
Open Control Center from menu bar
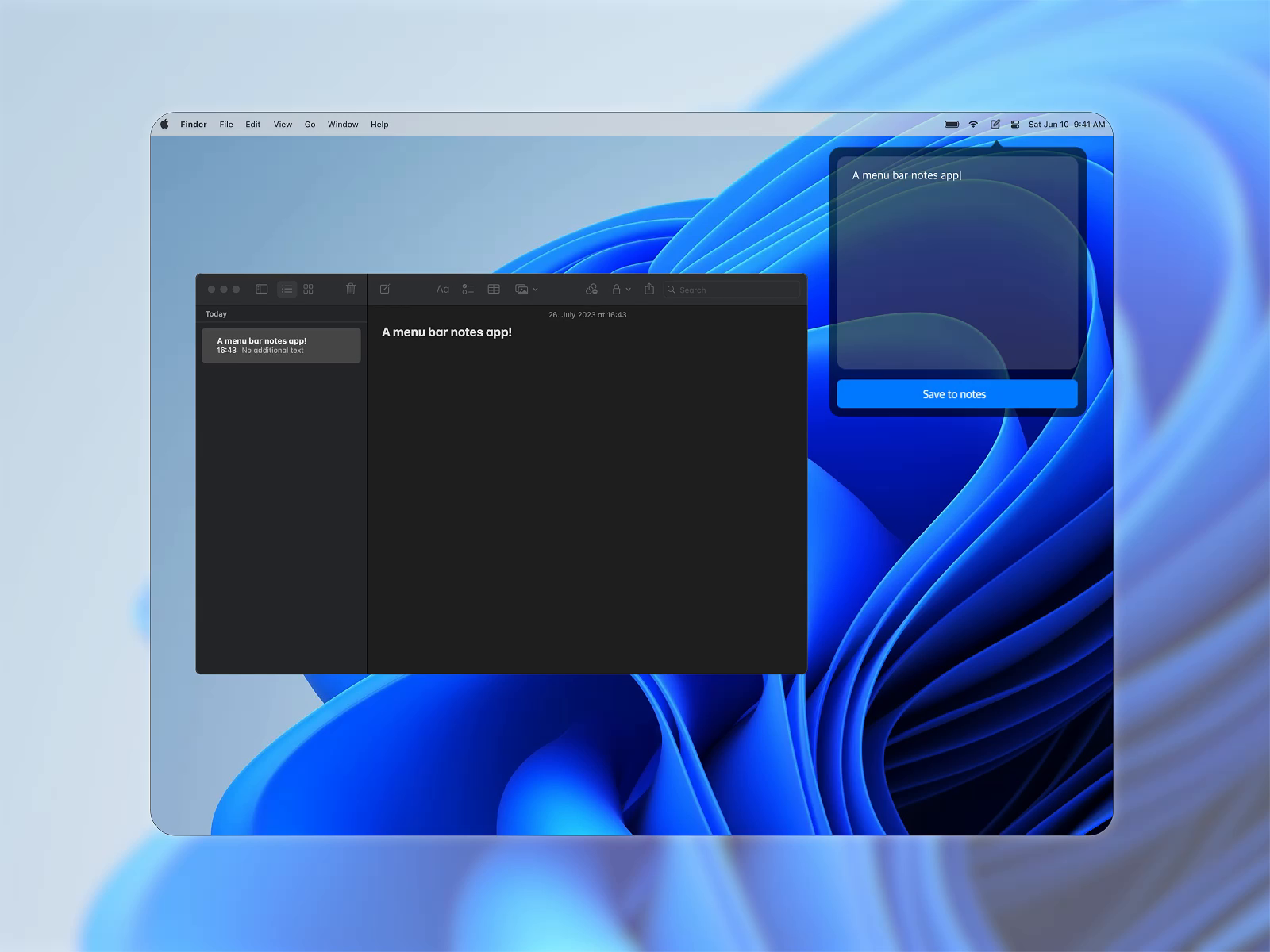coord(1015,125)
